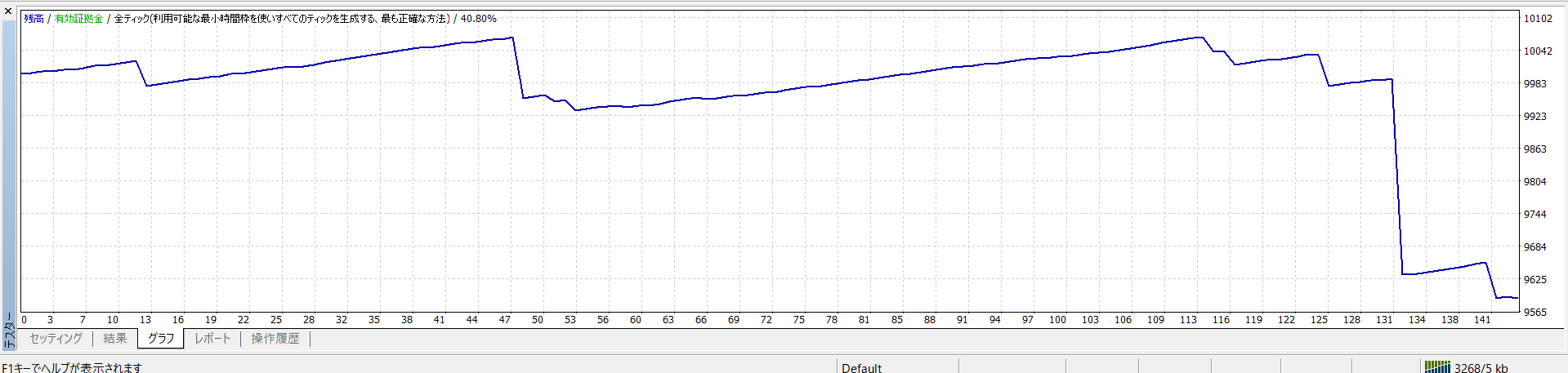The image size is (1568, 373).
Task: Click the 40.80% modeling quality value
Action: point(478,19)
